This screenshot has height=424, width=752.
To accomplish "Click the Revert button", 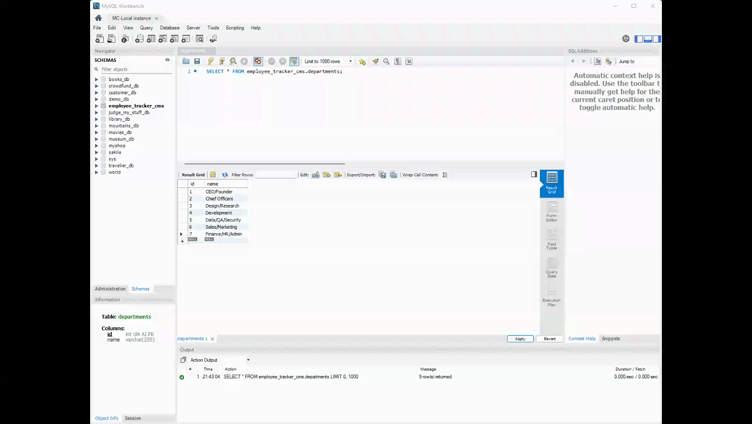I will (x=550, y=339).
